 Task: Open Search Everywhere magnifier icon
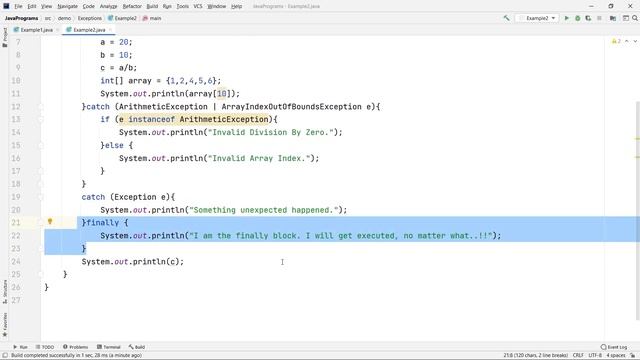(x=635, y=18)
